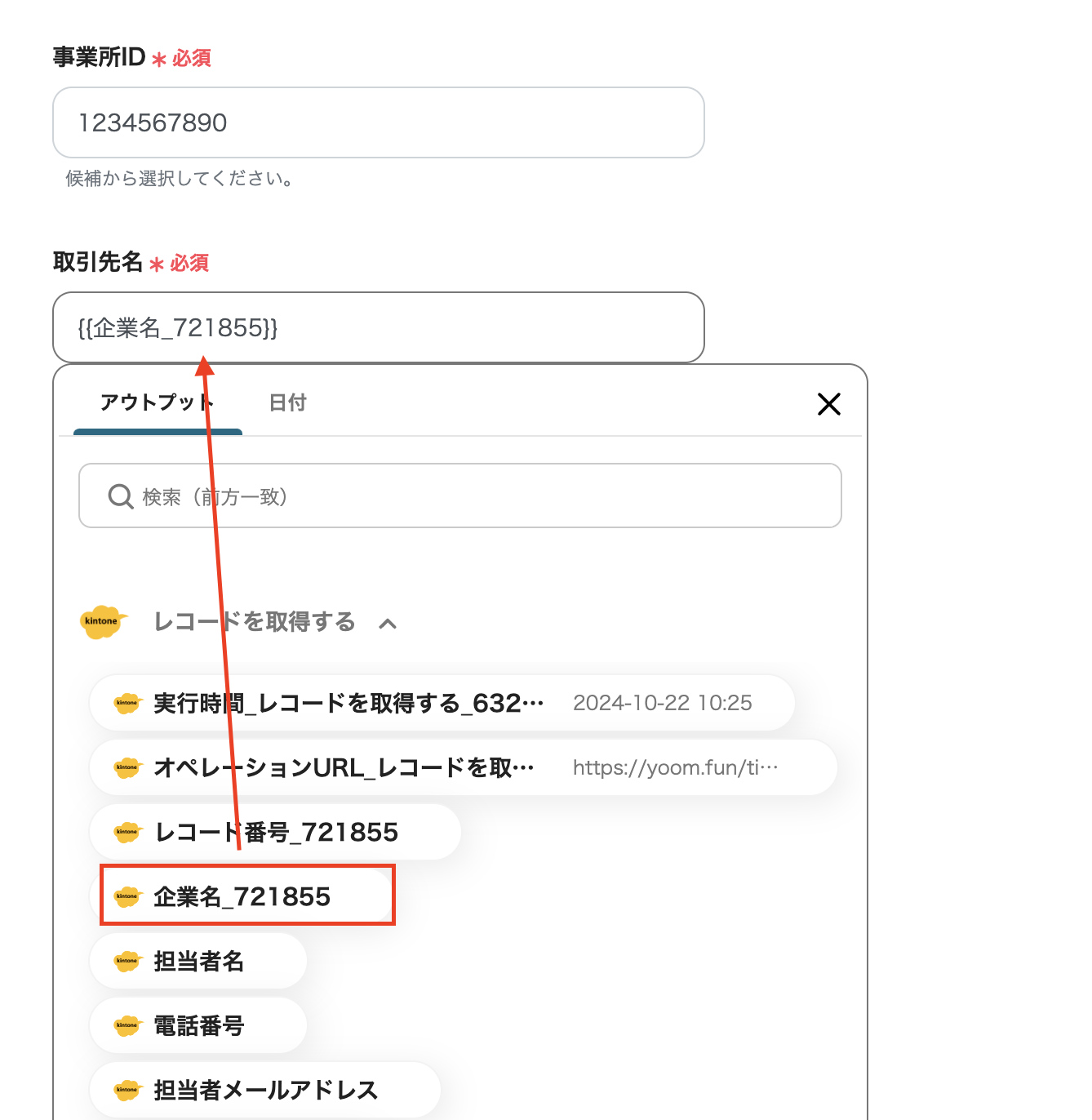Click kintone icon on 担当者メールアドレス row
The image size is (1092, 1120).
point(127,1090)
